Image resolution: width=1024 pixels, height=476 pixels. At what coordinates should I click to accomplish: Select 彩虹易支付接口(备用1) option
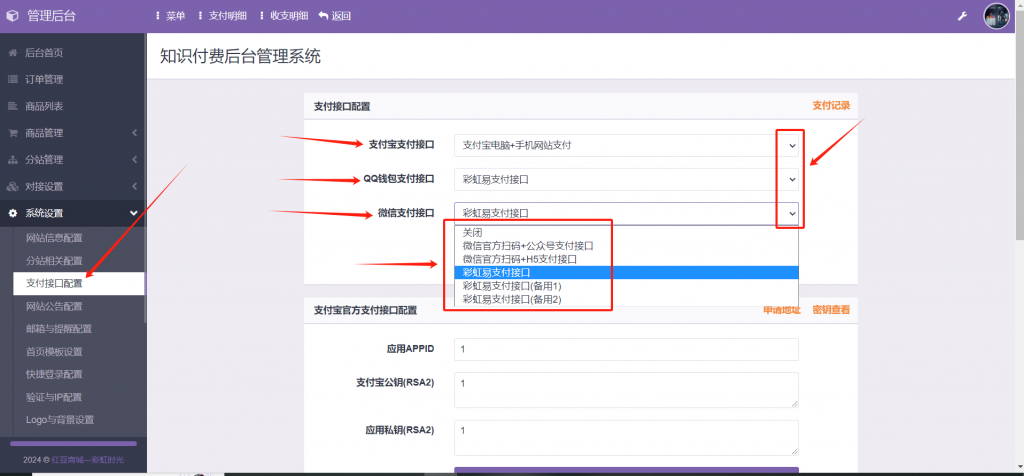click(x=626, y=286)
